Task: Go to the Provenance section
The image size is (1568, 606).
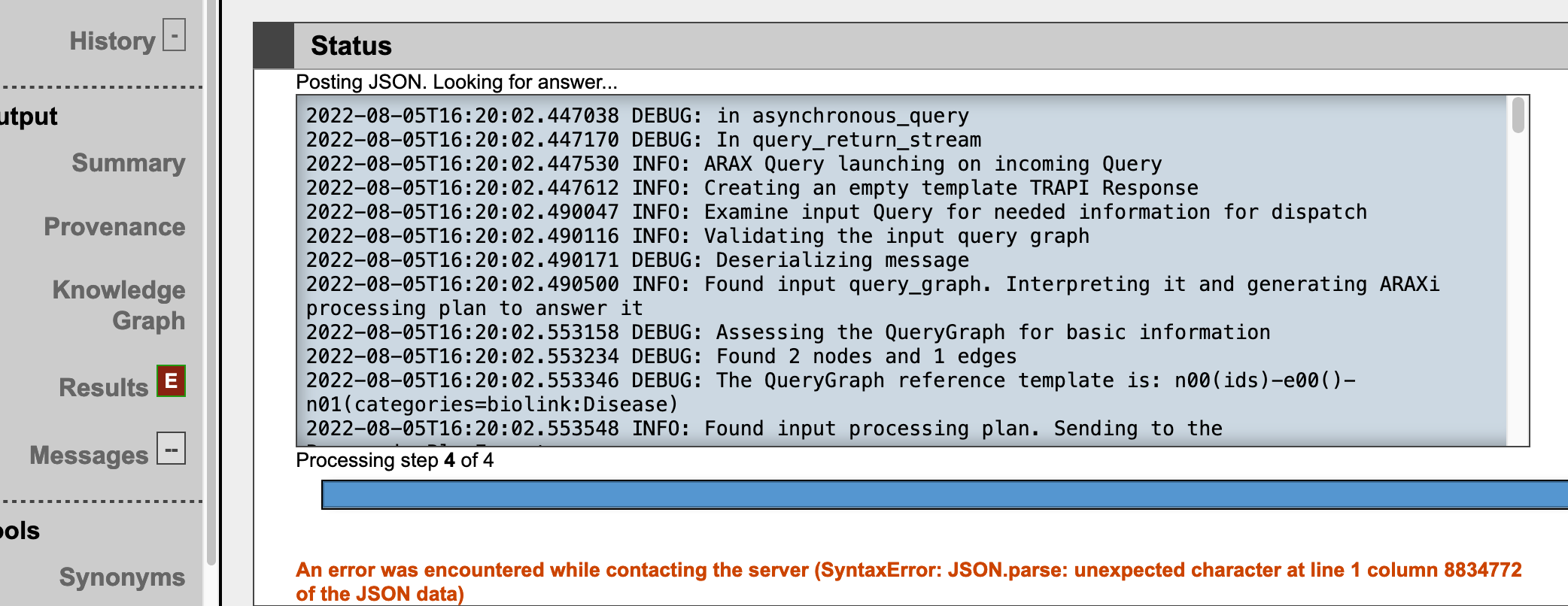Action: point(114,226)
